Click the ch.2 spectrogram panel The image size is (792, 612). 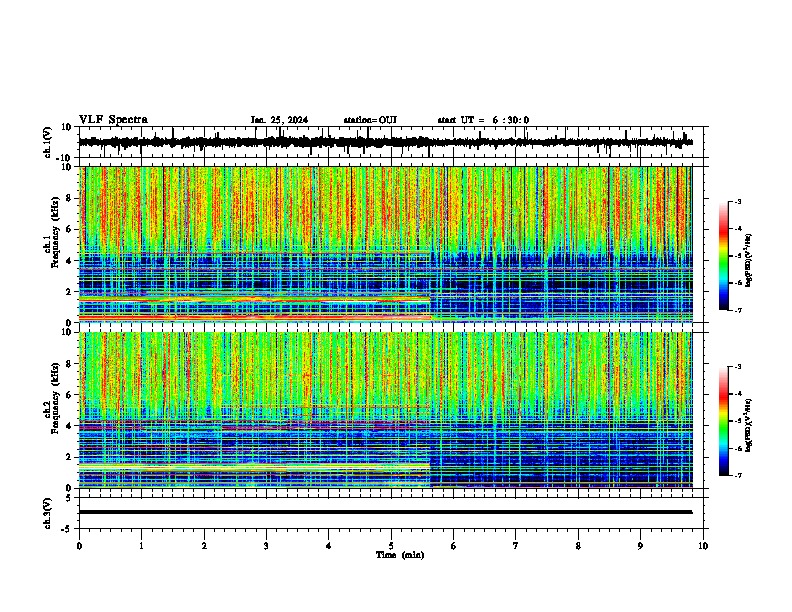(385, 410)
